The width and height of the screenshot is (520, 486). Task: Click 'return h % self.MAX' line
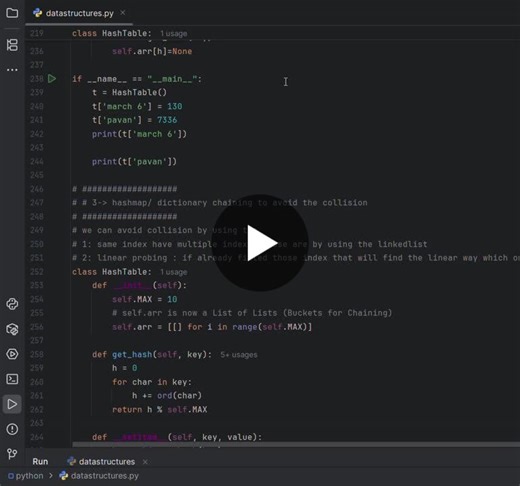pyautogui.click(x=159, y=409)
